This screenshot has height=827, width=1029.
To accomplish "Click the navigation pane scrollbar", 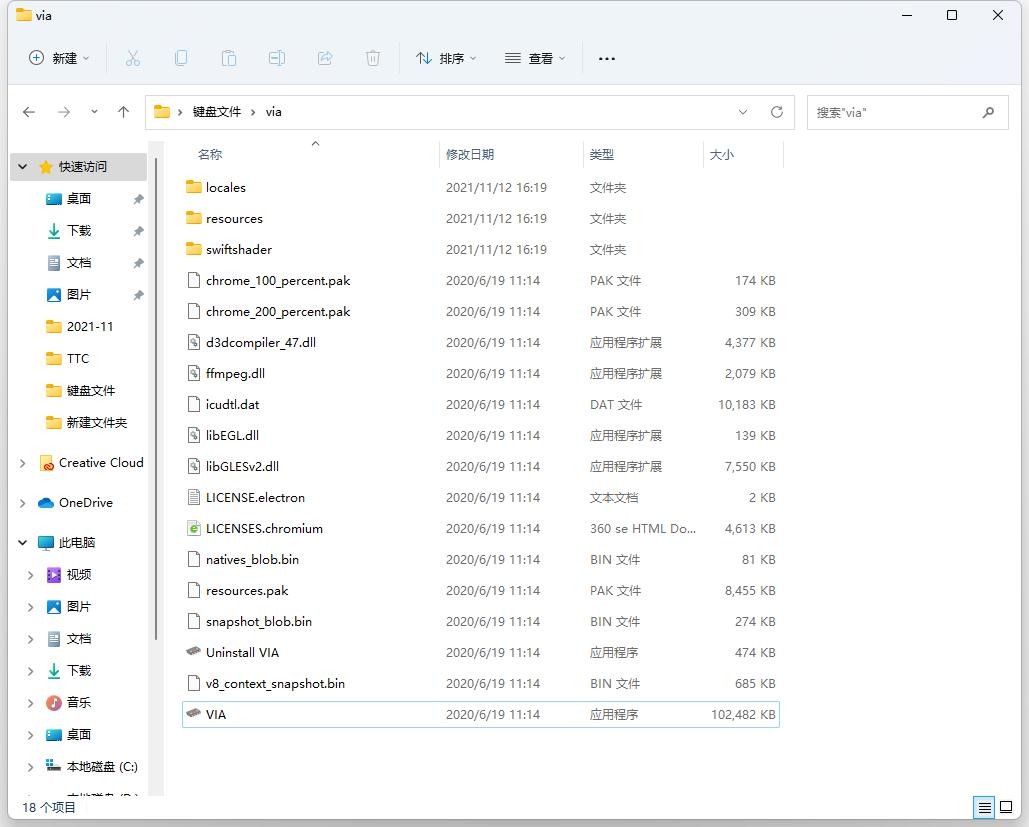I will (155, 400).
